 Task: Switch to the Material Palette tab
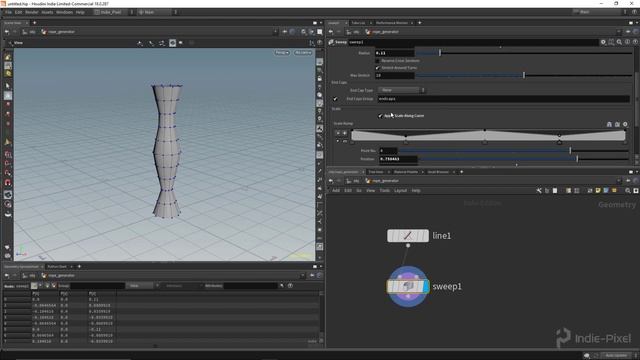pos(406,172)
